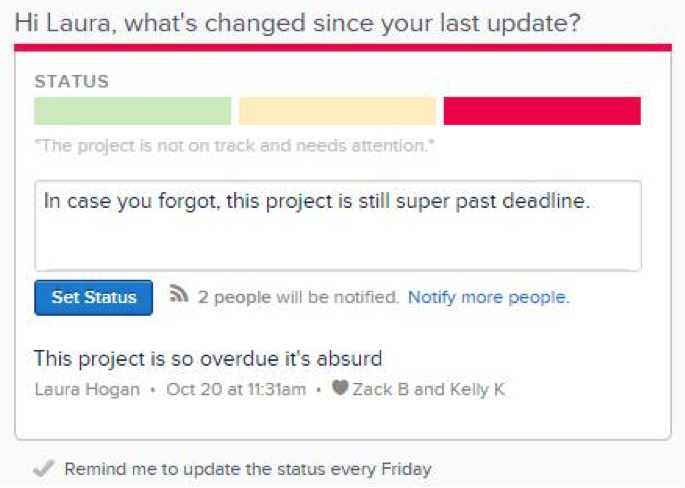This screenshot has width=685, height=488.
Task: Click the 'not on track and needs attention' description
Action: (x=235, y=145)
